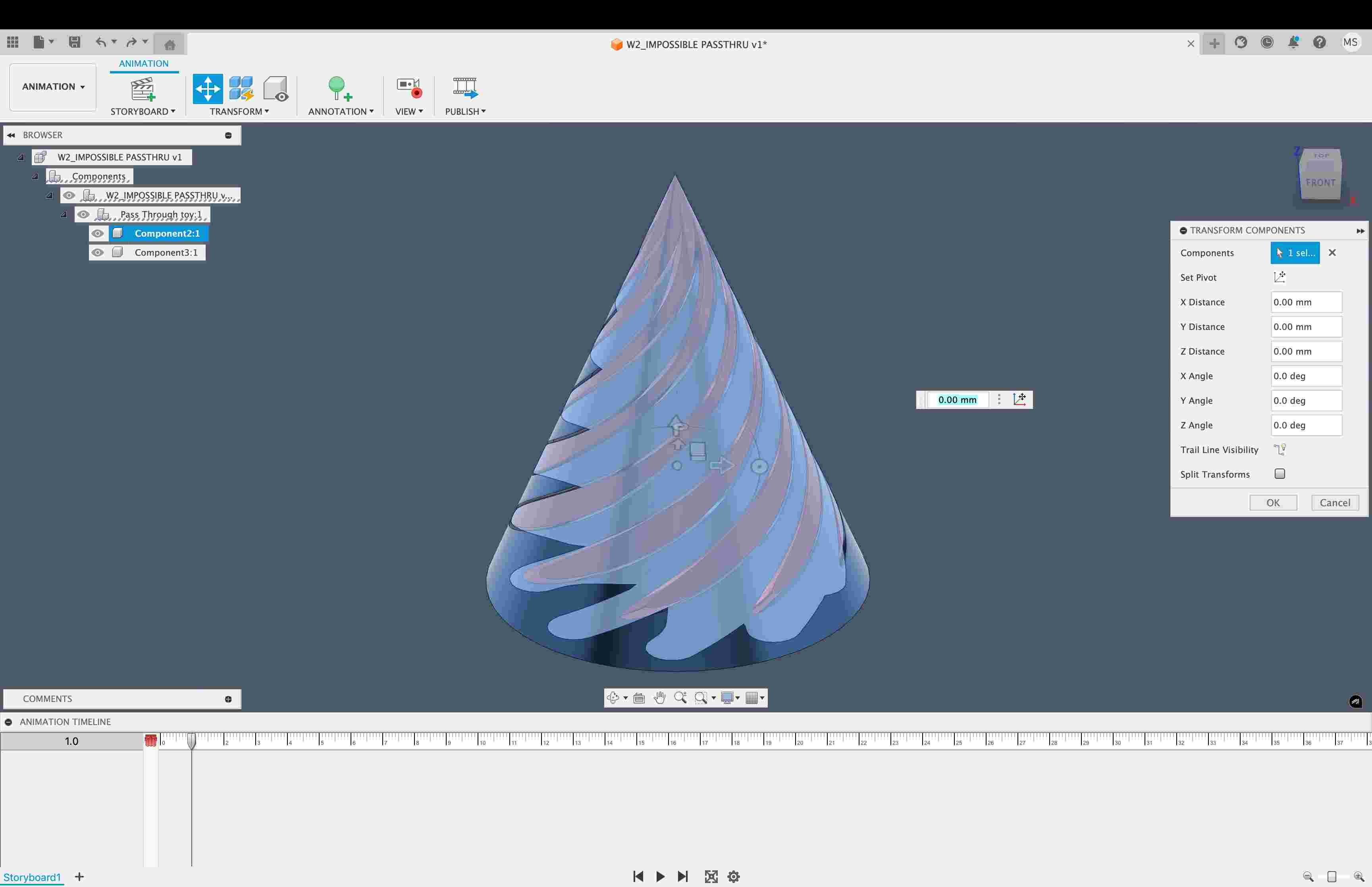The height and width of the screenshot is (887, 1372).
Task: Collapse the W2_IMPOSSIBLE PASSTHRU v1 root node
Action: click(21, 157)
